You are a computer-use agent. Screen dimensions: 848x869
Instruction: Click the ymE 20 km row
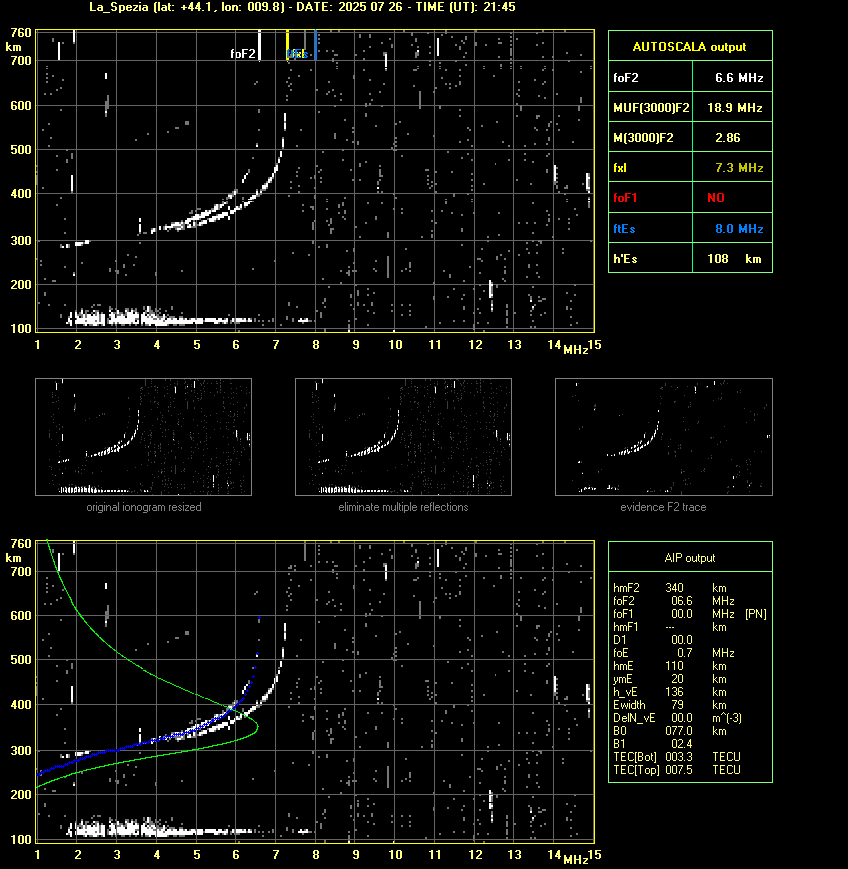pos(670,679)
